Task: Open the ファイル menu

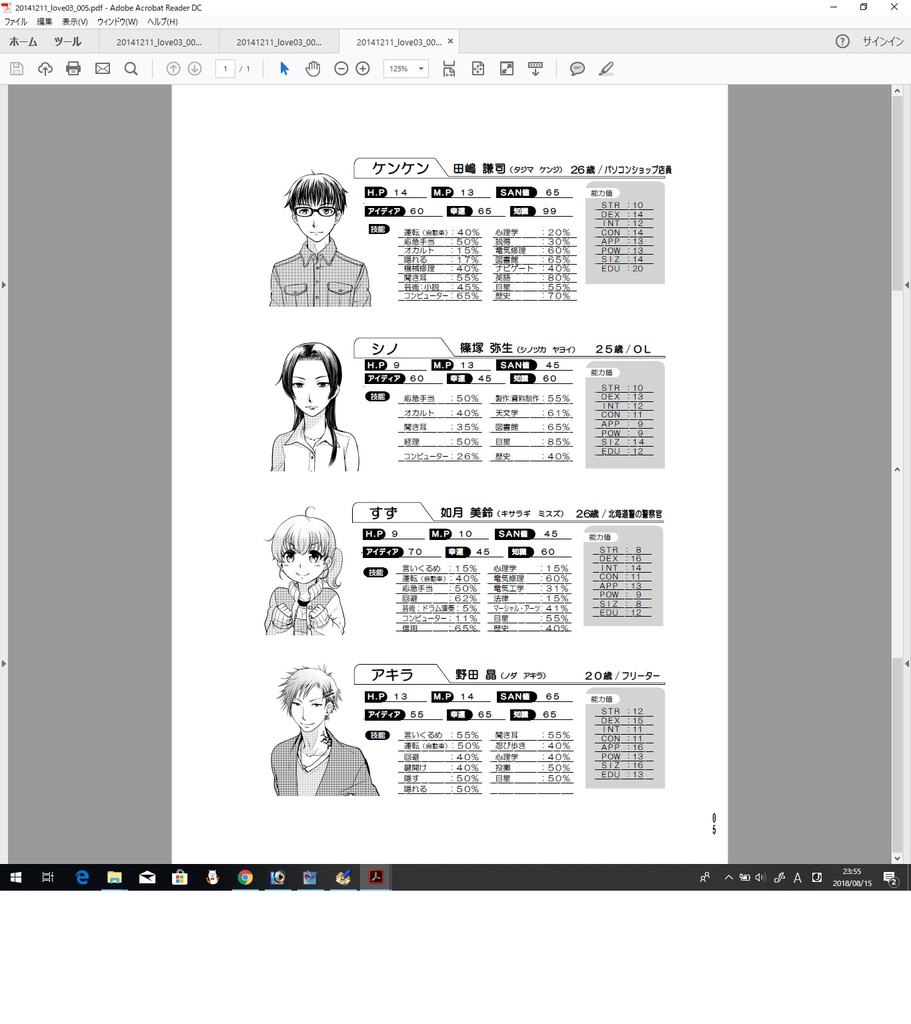Action: (16, 22)
